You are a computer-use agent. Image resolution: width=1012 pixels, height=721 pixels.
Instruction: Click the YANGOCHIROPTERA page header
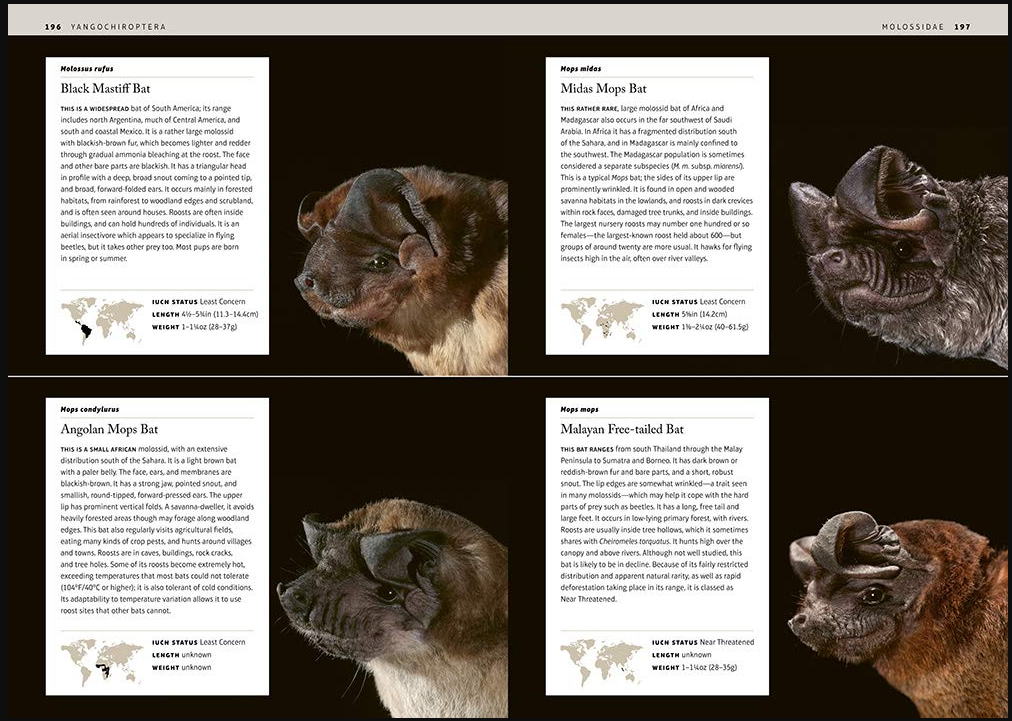coord(120,27)
